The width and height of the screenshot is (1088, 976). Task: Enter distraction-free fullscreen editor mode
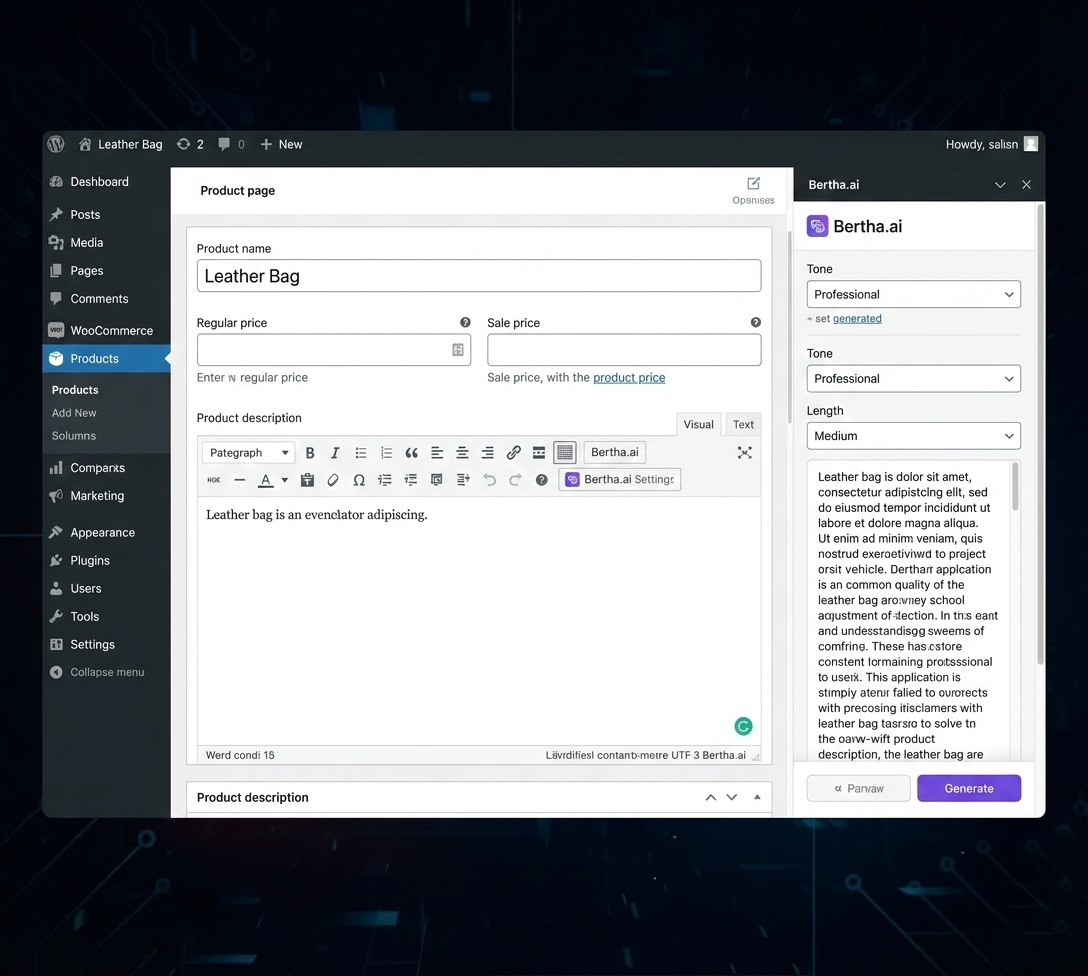tap(744, 453)
